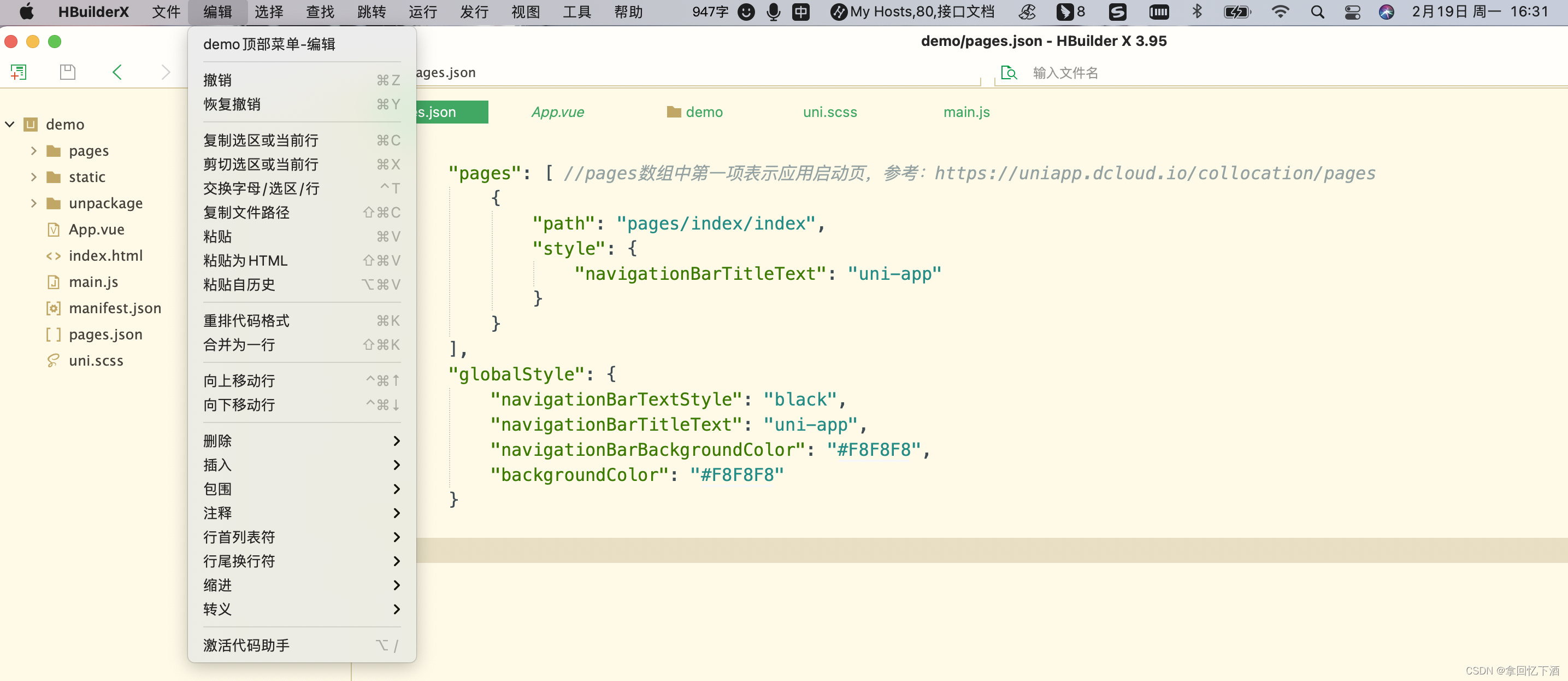Choose 合并为一行
This screenshot has width=1568, height=681.
tap(302, 345)
